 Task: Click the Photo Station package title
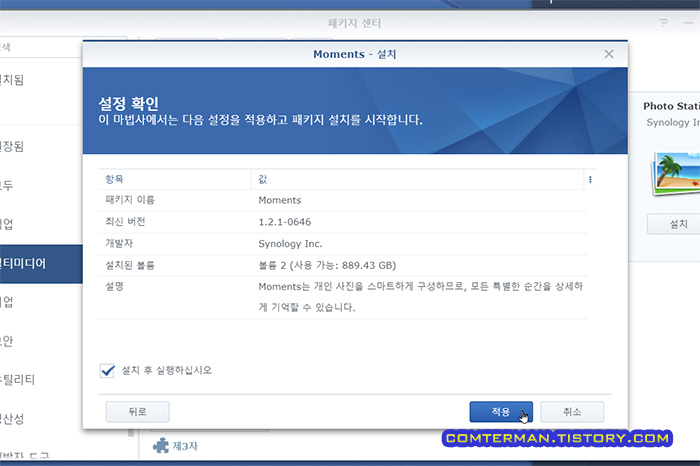point(671,106)
